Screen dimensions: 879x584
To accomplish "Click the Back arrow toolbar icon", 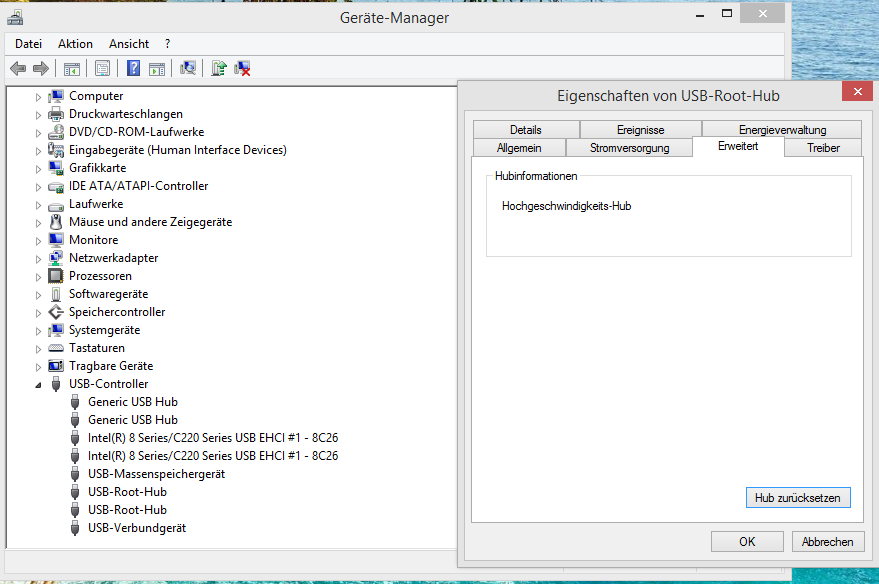I will (18, 68).
